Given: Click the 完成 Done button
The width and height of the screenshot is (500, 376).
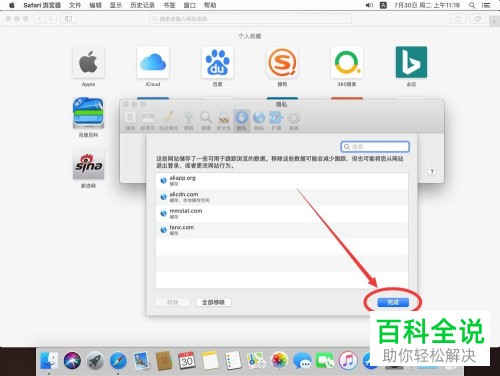Looking at the screenshot, I should 393,302.
